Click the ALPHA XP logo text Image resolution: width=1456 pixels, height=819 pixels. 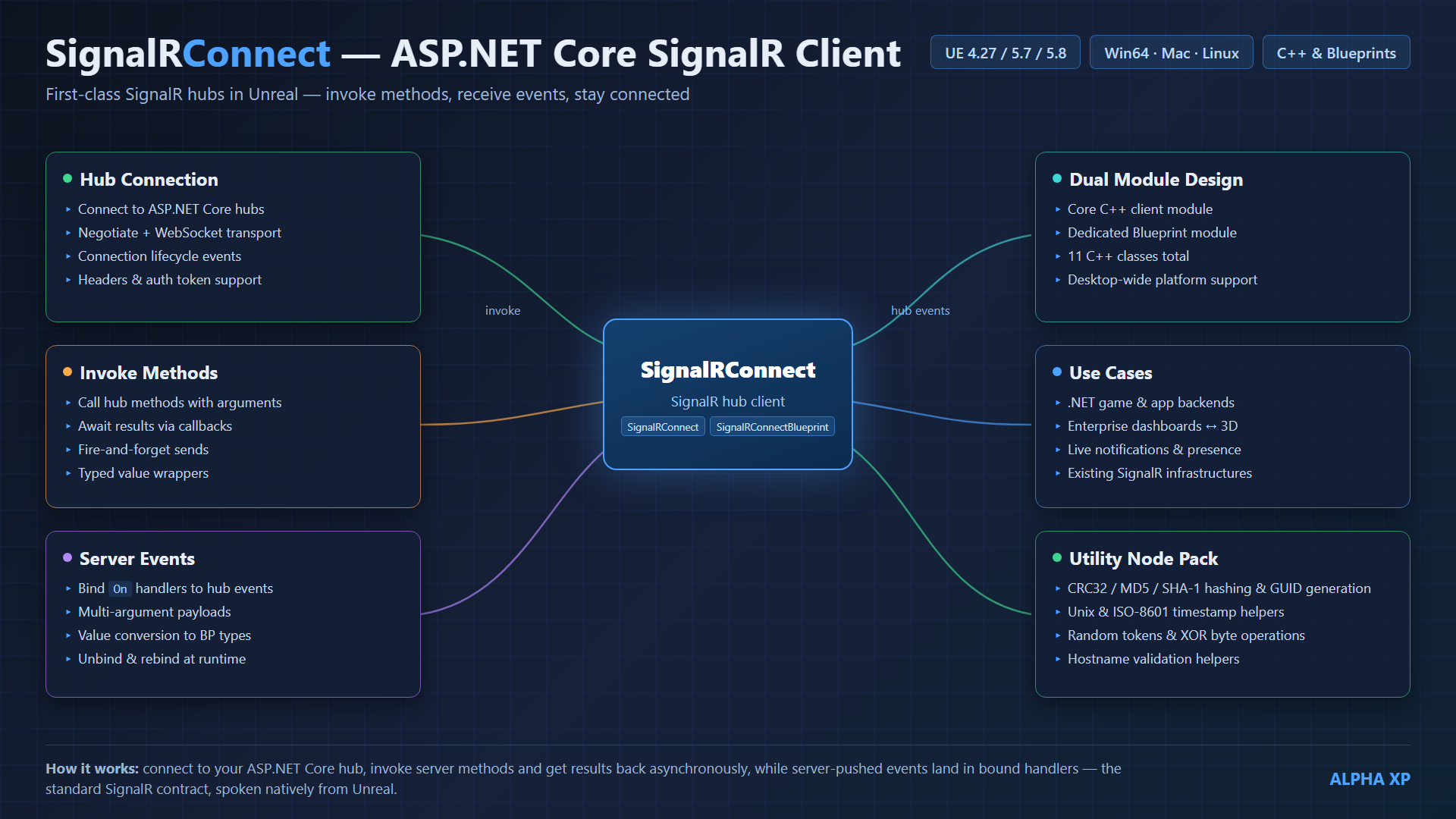coord(1370,779)
